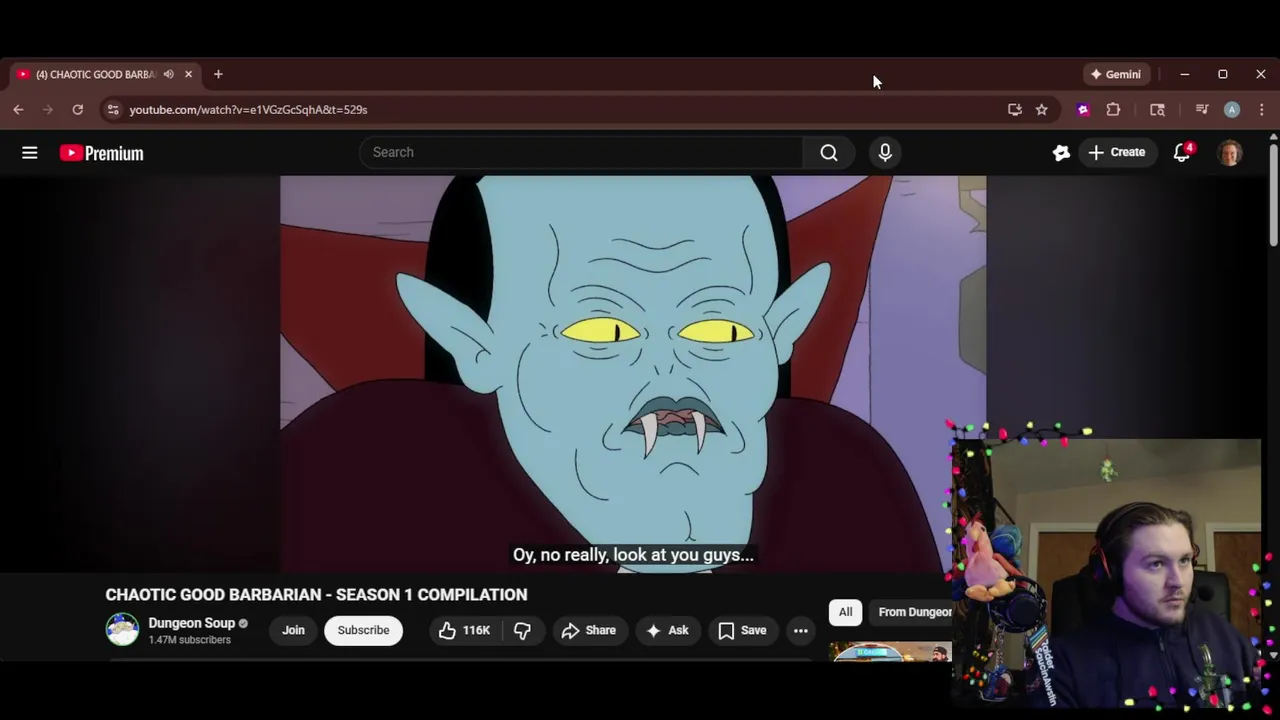Viewport: 1280px width, 720px height.
Task: Click the video title text
Action: pos(316,594)
